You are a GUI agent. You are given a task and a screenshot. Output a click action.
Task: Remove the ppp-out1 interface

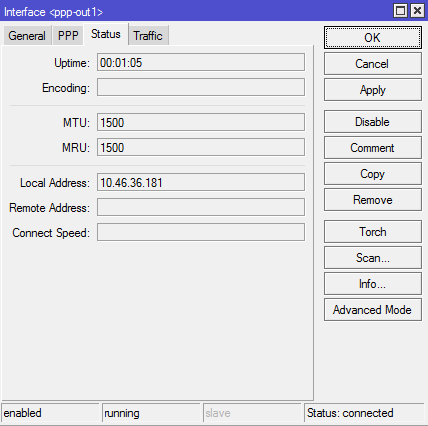tap(373, 200)
